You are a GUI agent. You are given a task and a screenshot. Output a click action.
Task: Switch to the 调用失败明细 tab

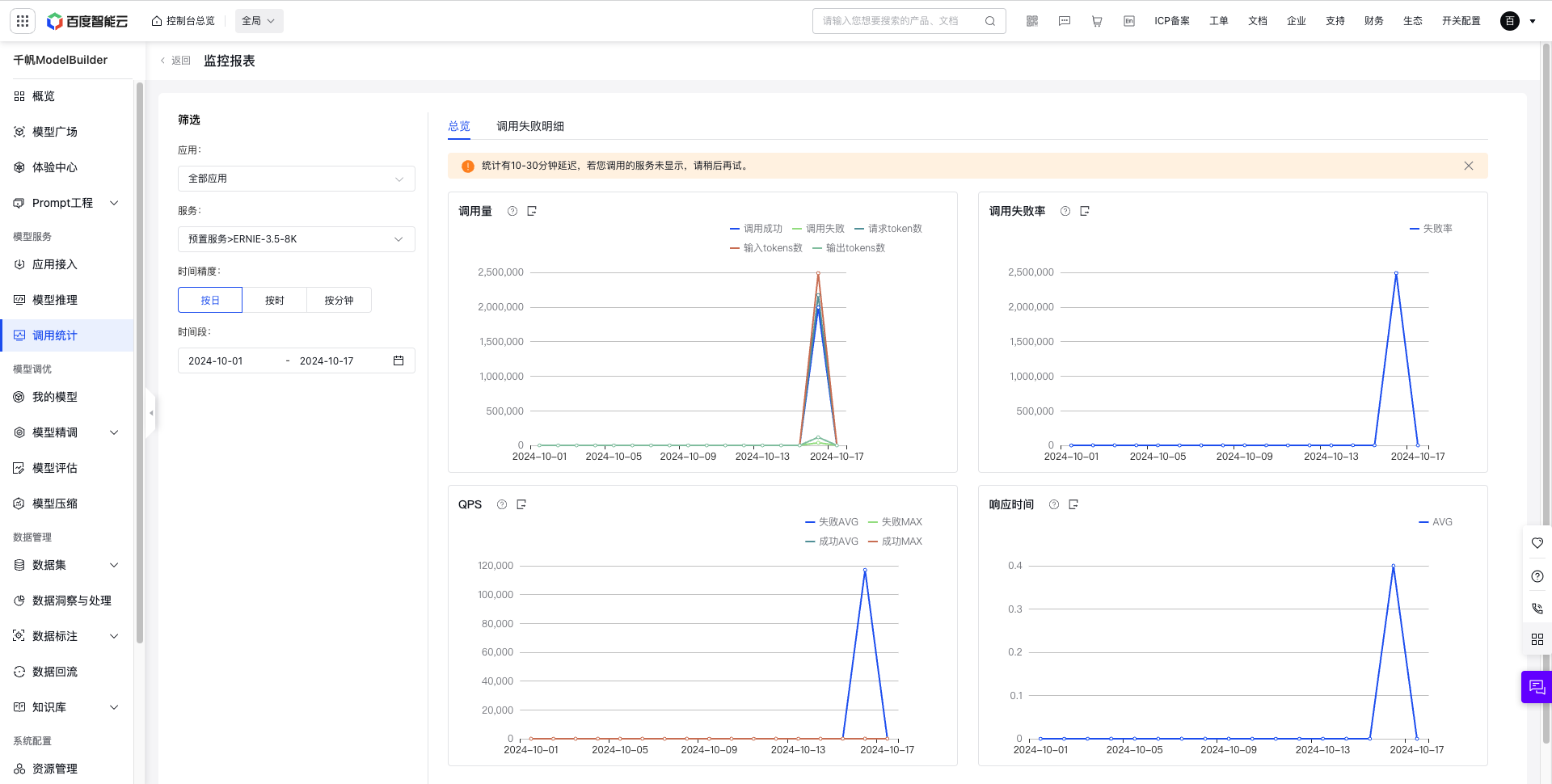pos(530,126)
